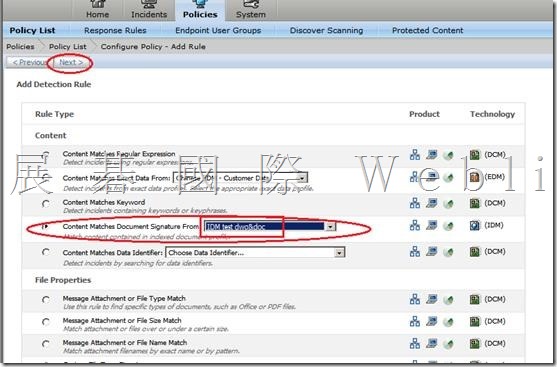Open Endpoint User Groups submenu

click(218, 31)
